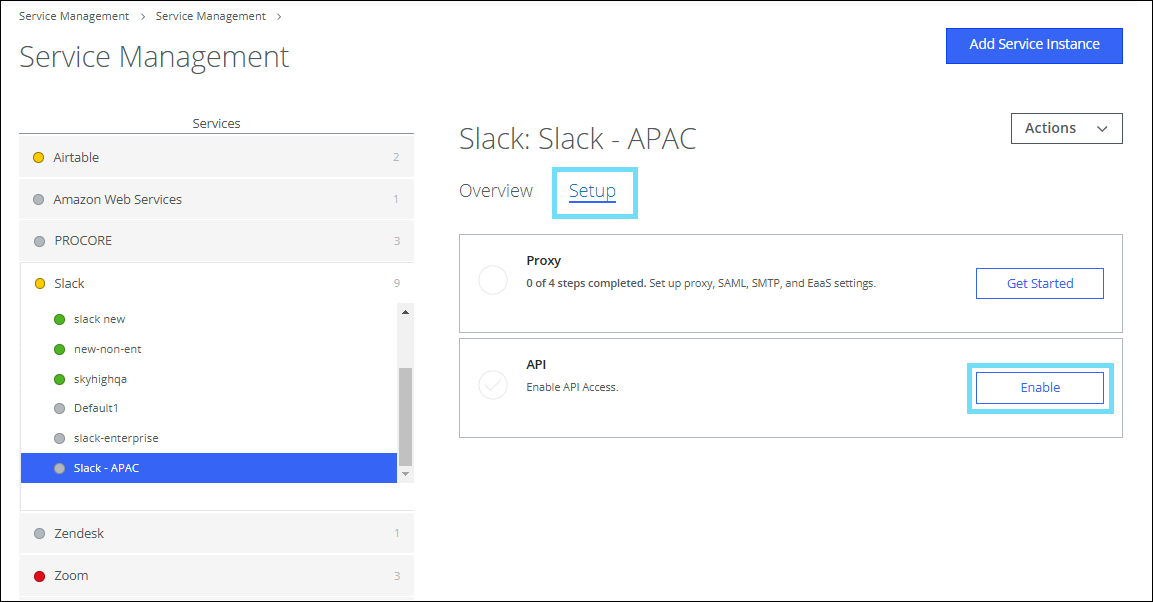
Task: Click the red status dot beside Zoom
Action: click(40, 576)
